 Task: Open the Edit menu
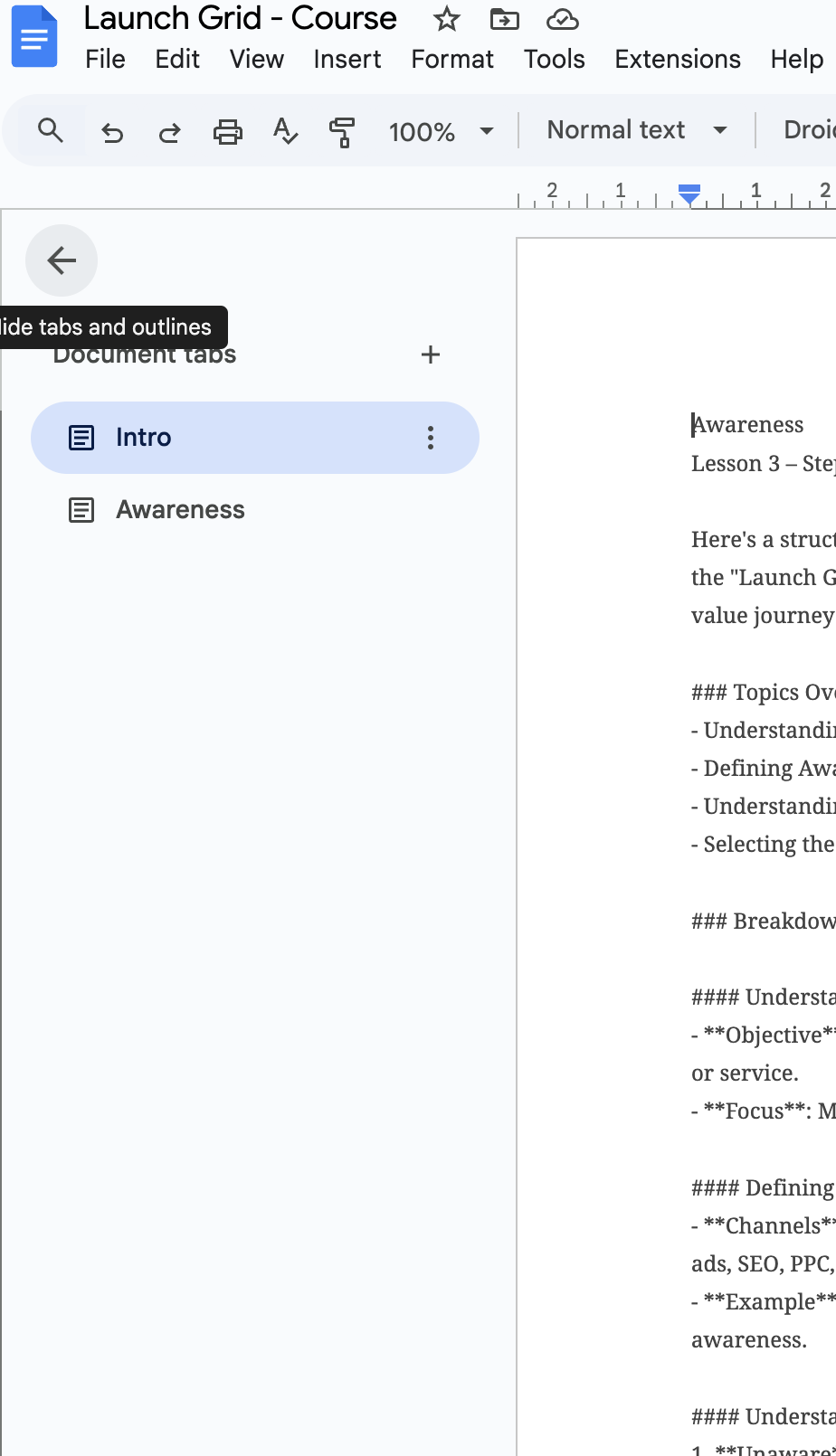click(177, 59)
